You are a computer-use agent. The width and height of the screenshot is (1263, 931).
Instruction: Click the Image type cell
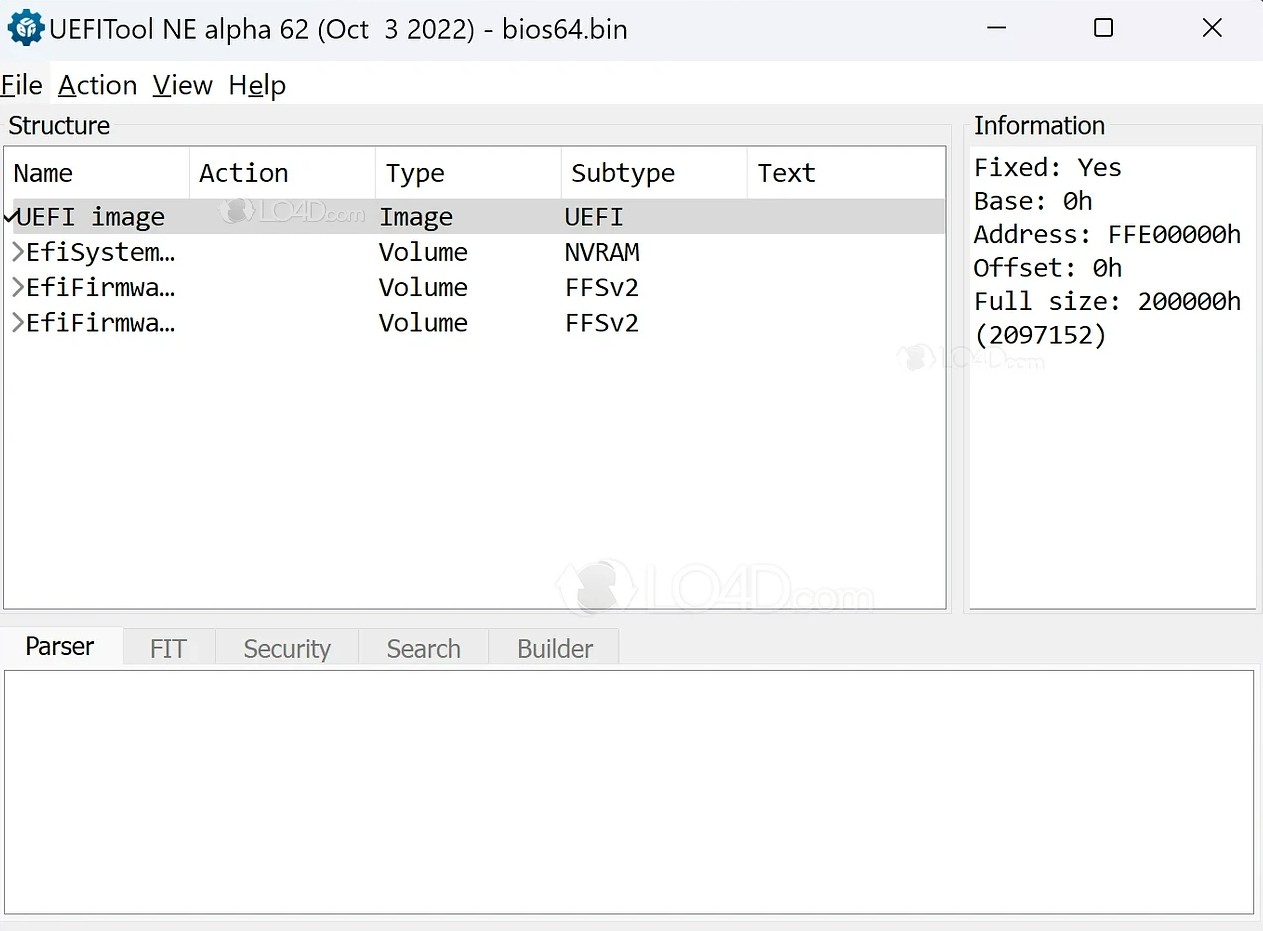pos(416,217)
